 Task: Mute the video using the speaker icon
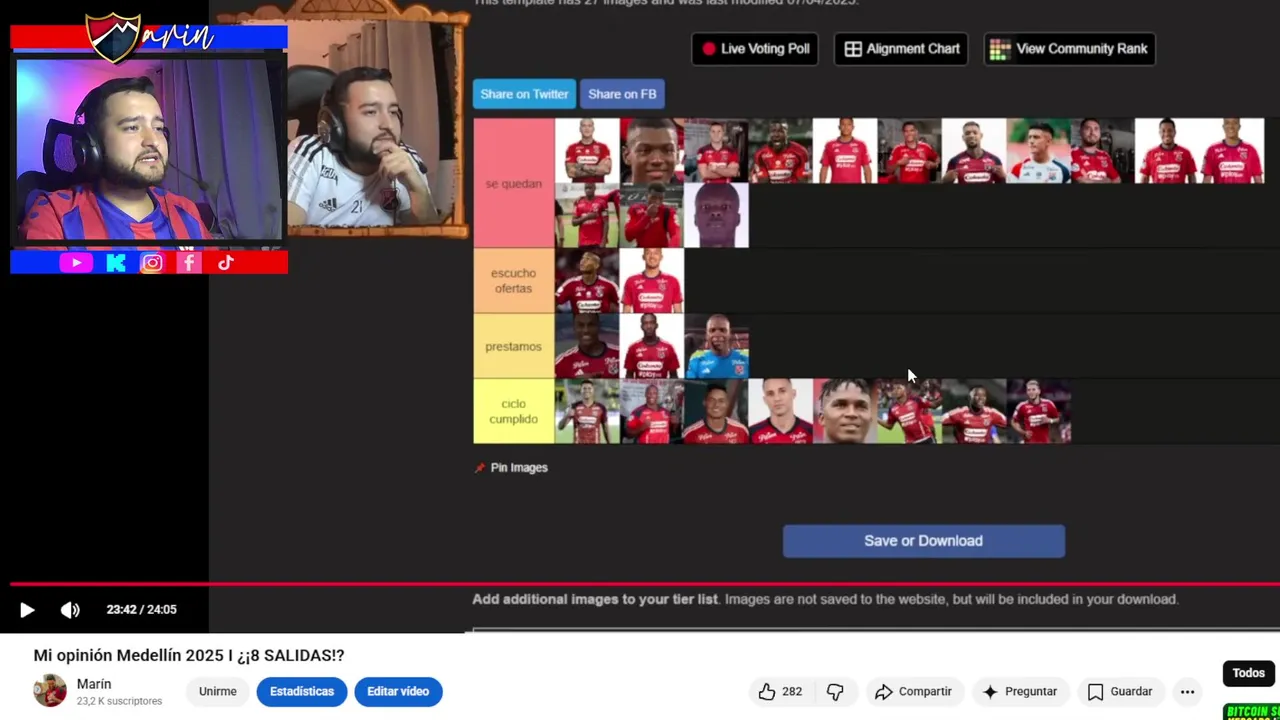[70, 610]
